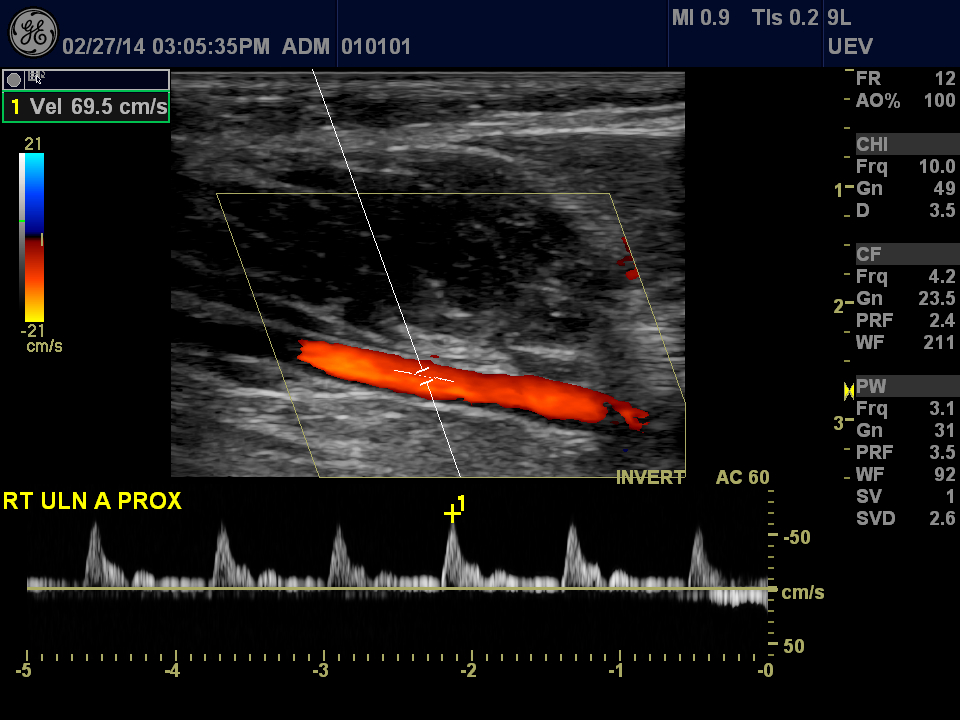This screenshot has width=960, height=720.
Task: Click the 9L probe label in the header
Action: (839, 18)
